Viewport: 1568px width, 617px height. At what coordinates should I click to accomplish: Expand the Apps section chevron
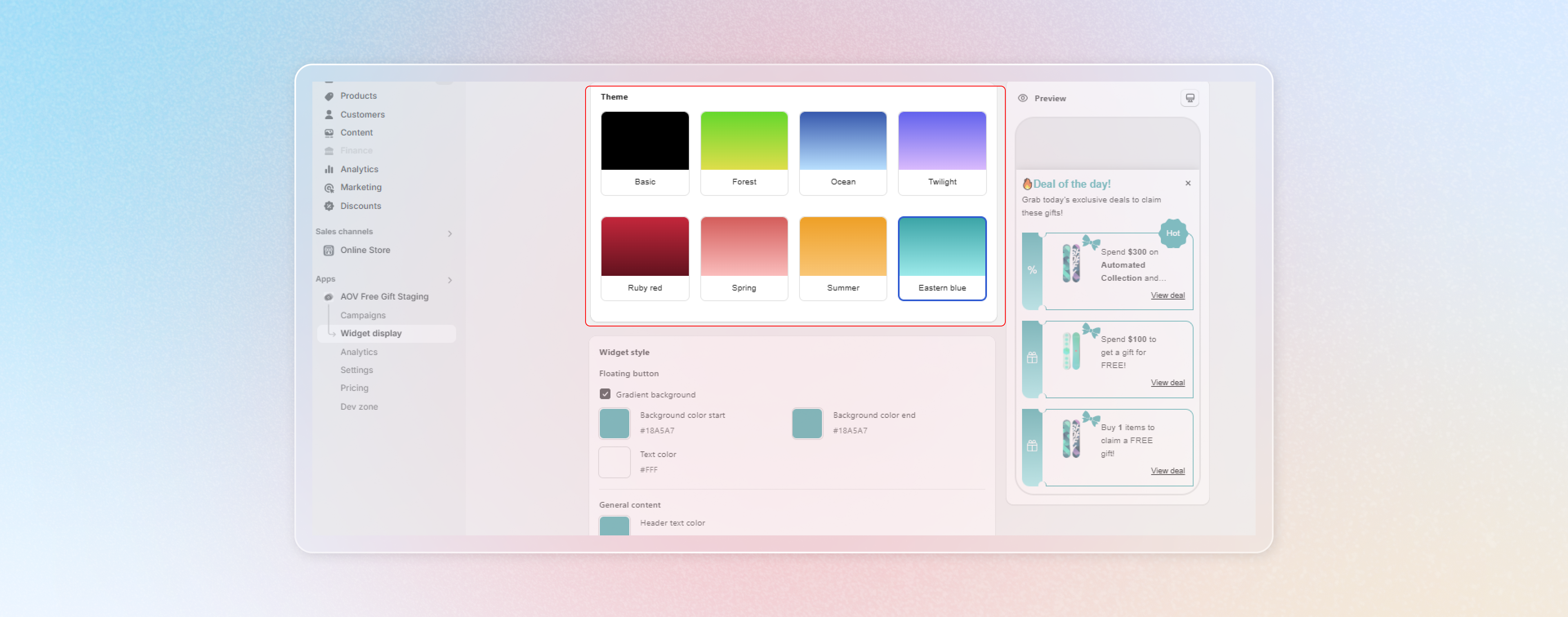450,280
